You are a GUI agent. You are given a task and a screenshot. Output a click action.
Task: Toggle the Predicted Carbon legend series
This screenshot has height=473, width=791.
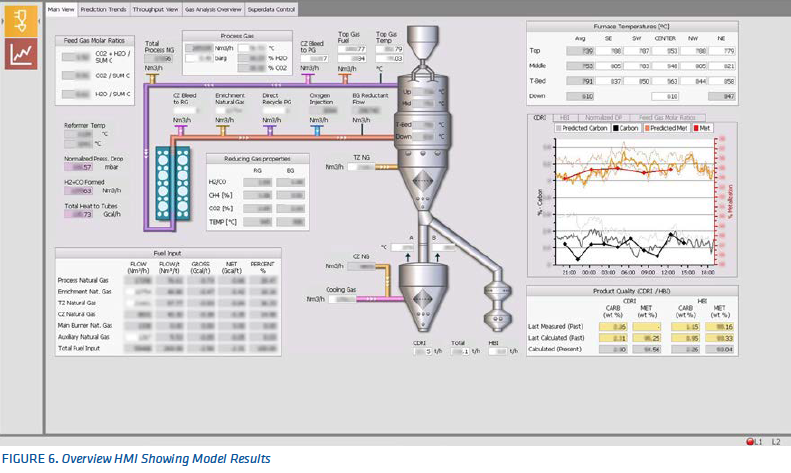point(581,129)
